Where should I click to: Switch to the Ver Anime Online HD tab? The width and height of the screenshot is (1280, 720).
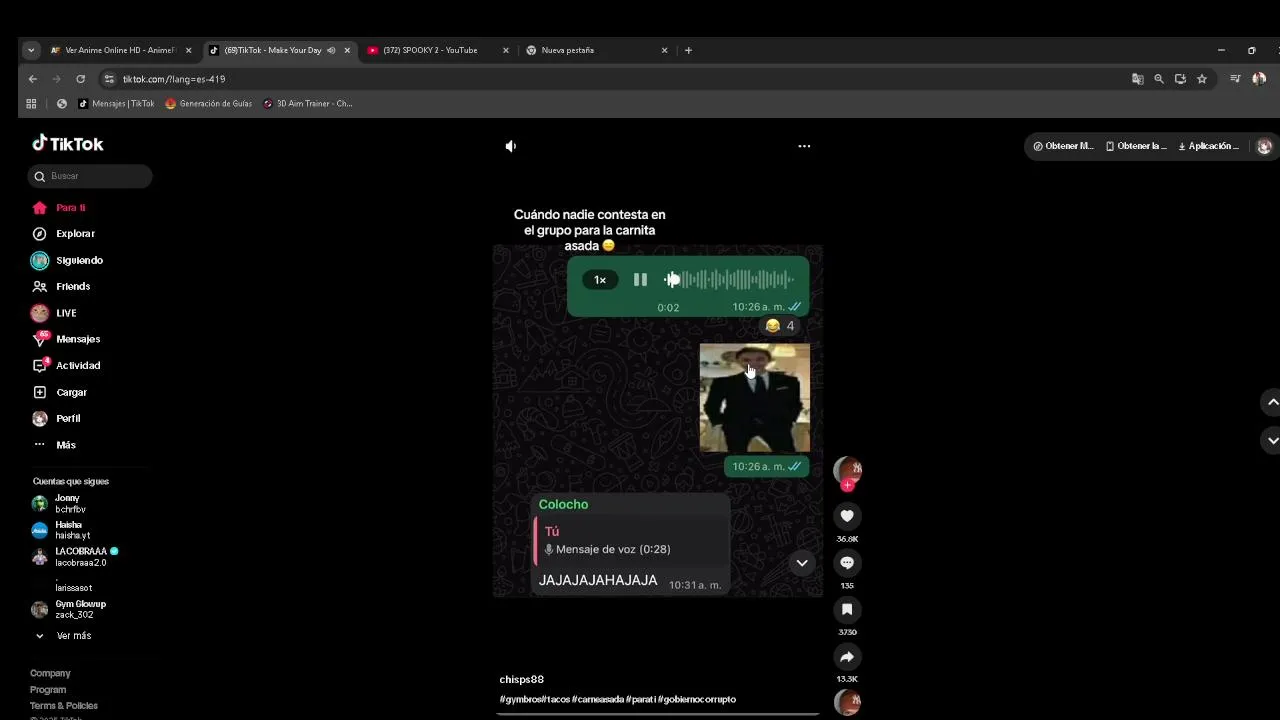119,50
